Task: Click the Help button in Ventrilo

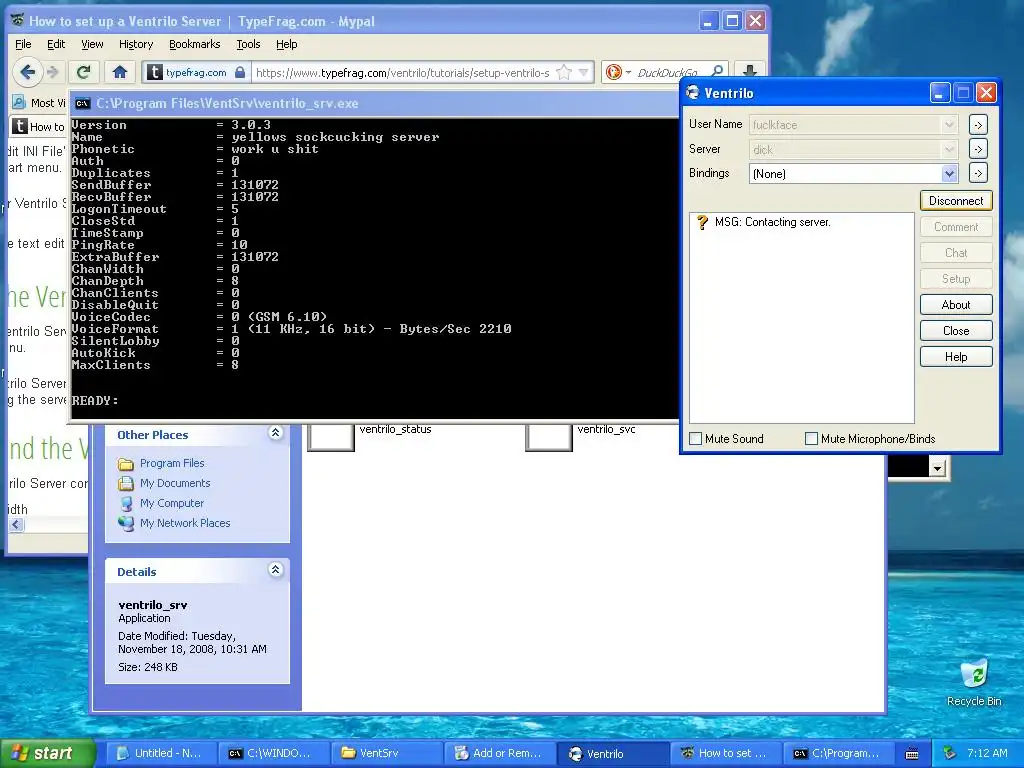Action: (956, 357)
